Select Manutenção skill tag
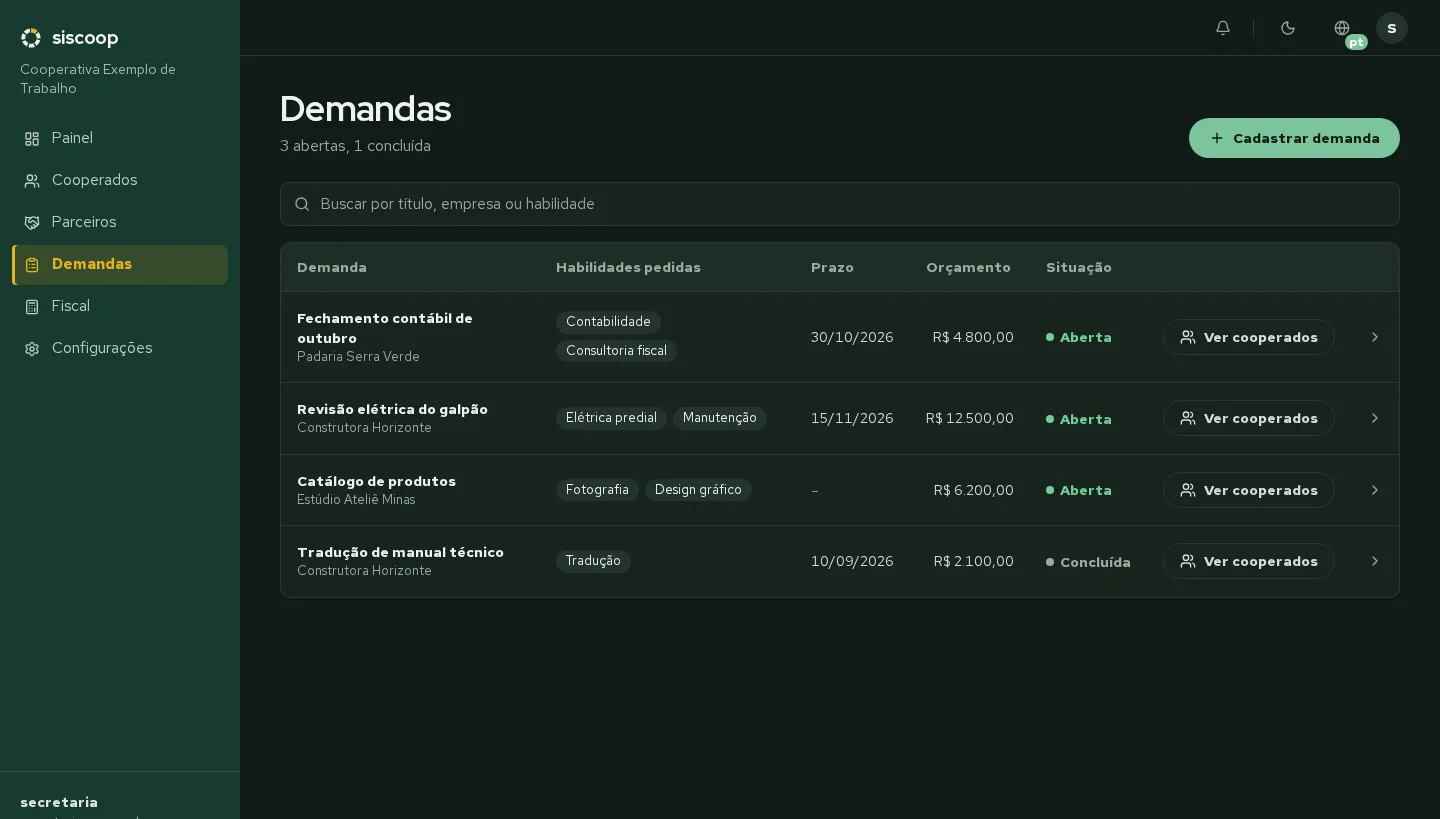Screen dimensions: 1440x819 pos(720,418)
